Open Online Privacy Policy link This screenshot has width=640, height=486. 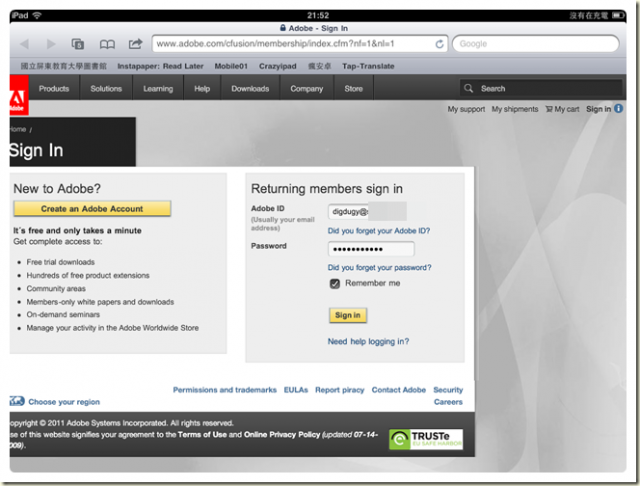tap(282, 435)
